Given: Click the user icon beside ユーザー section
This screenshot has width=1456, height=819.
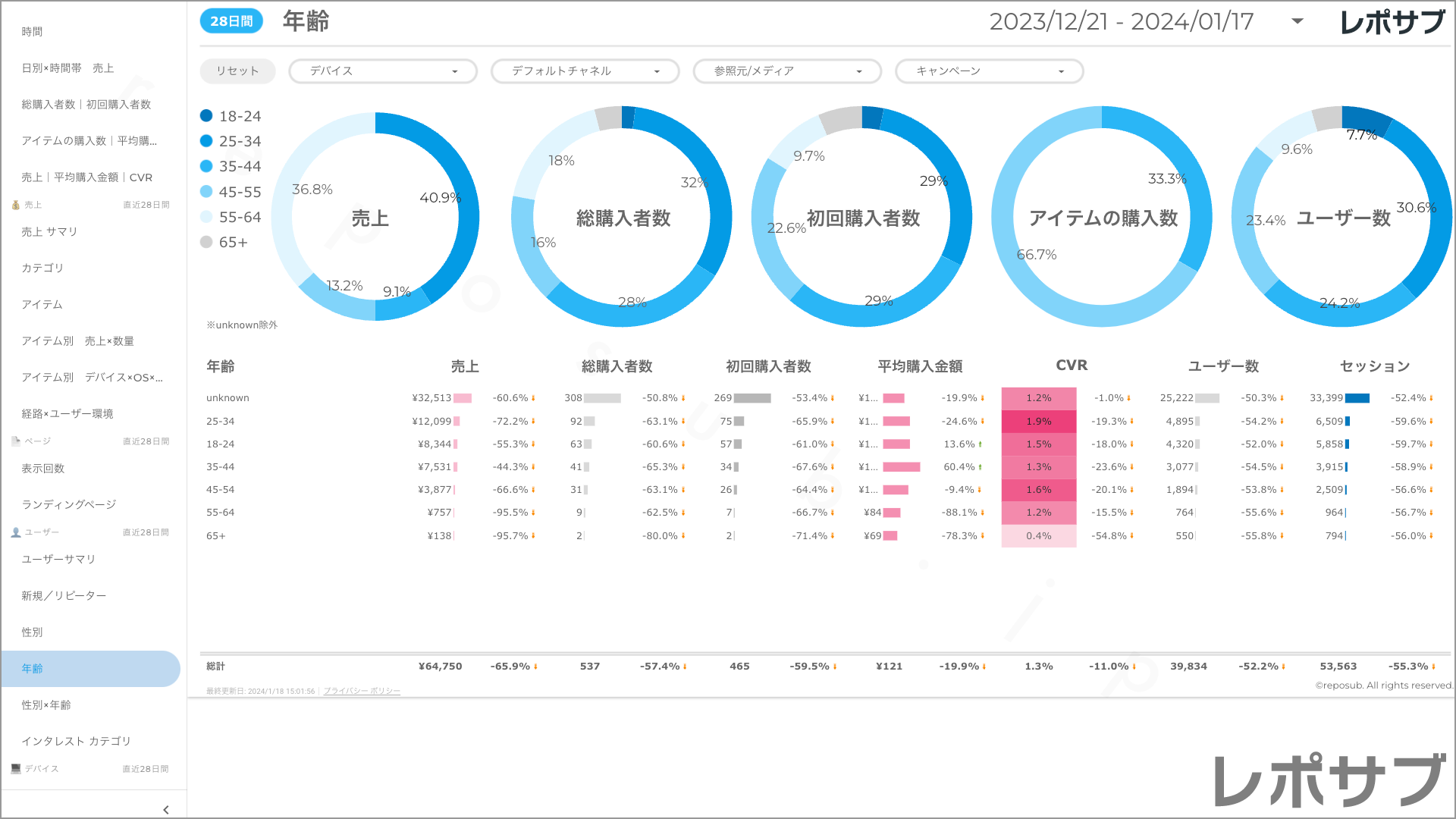Looking at the screenshot, I should pos(15,532).
